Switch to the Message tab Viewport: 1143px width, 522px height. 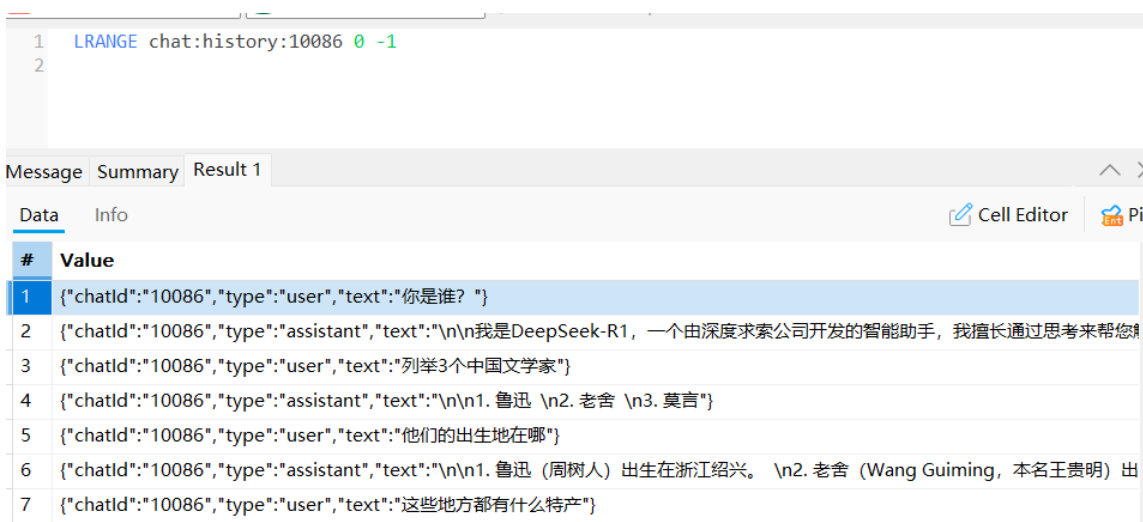(x=44, y=172)
